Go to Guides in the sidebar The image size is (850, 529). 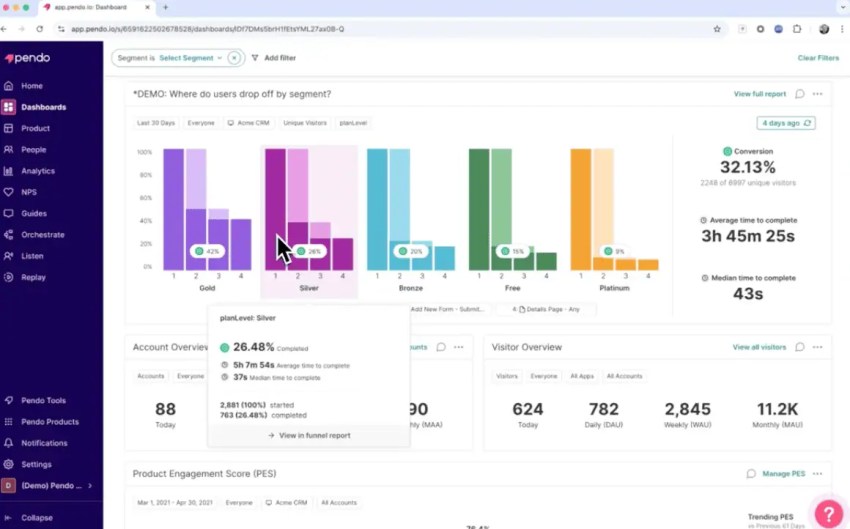click(34, 213)
